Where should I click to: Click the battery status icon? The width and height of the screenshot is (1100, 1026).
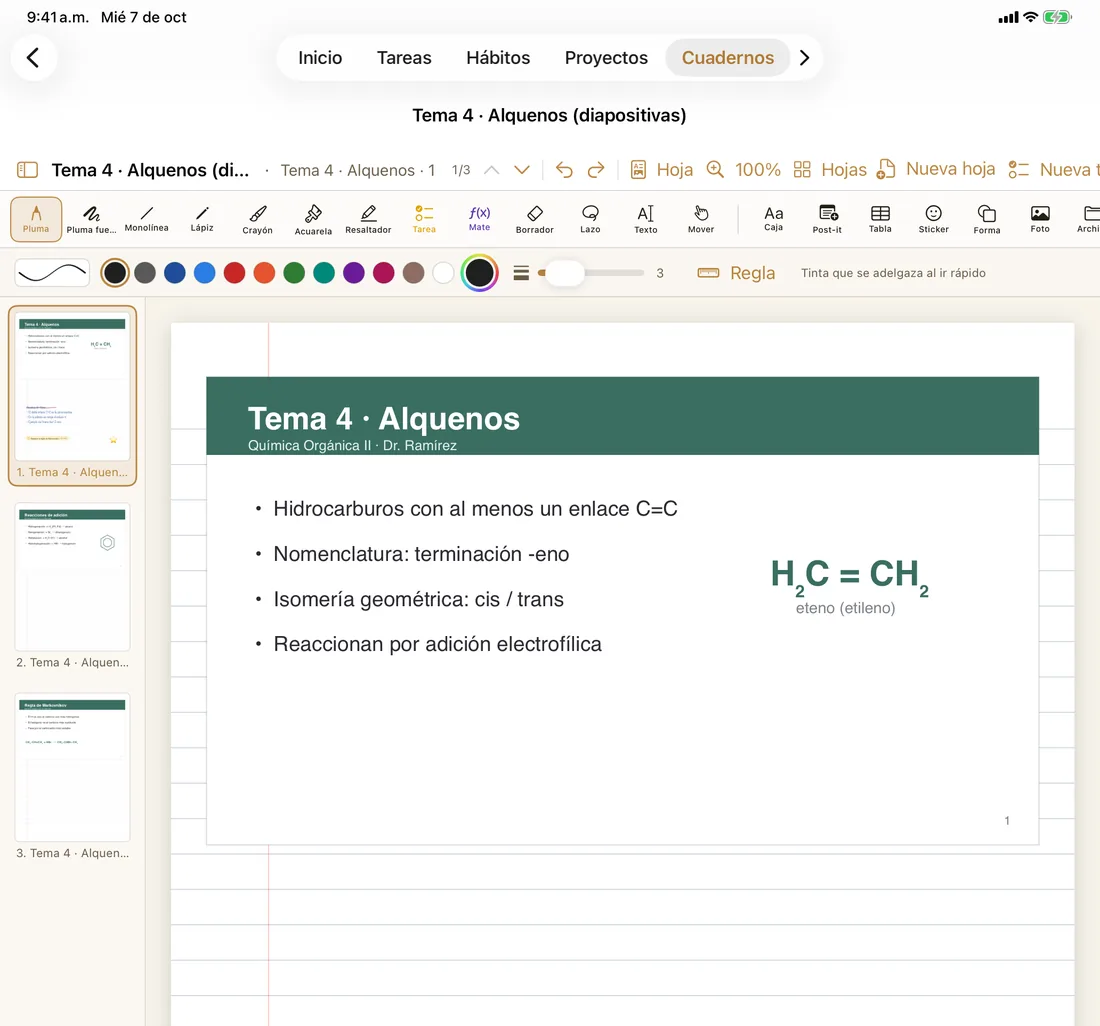click(1057, 18)
